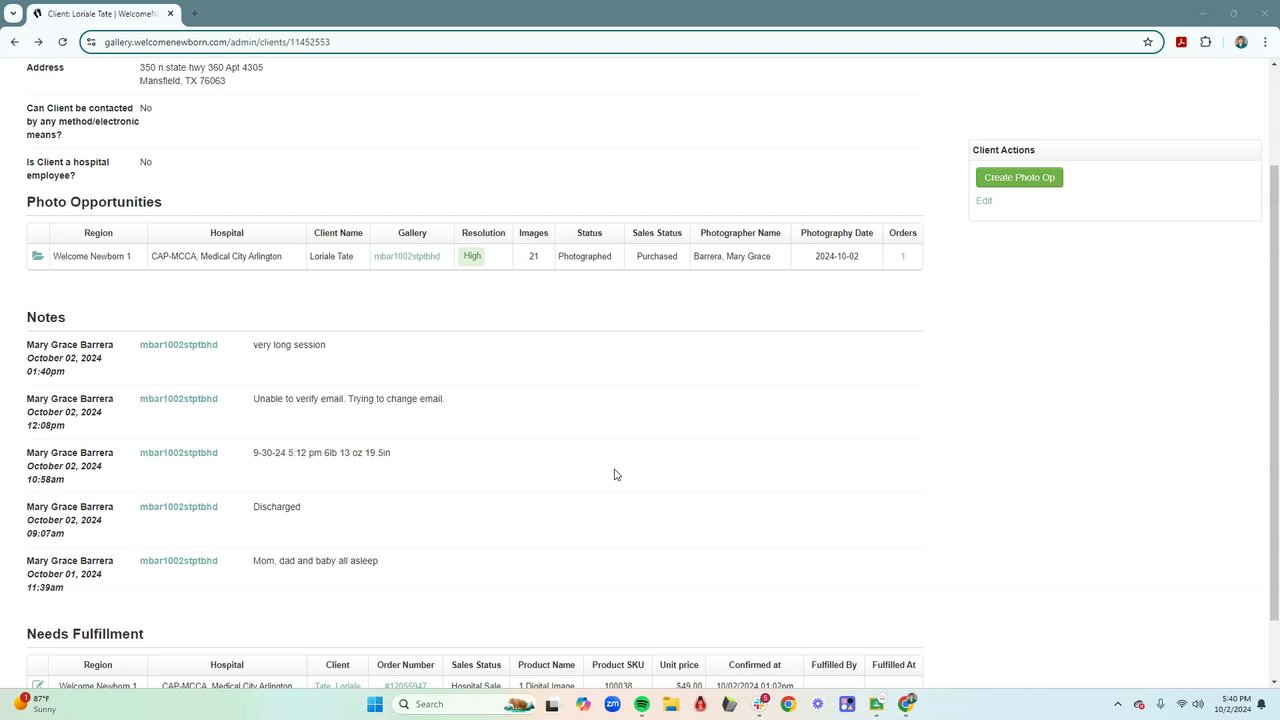Click the Sales Status header in Photo Opportunities
The width and height of the screenshot is (1280, 720).
tap(657, 233)
